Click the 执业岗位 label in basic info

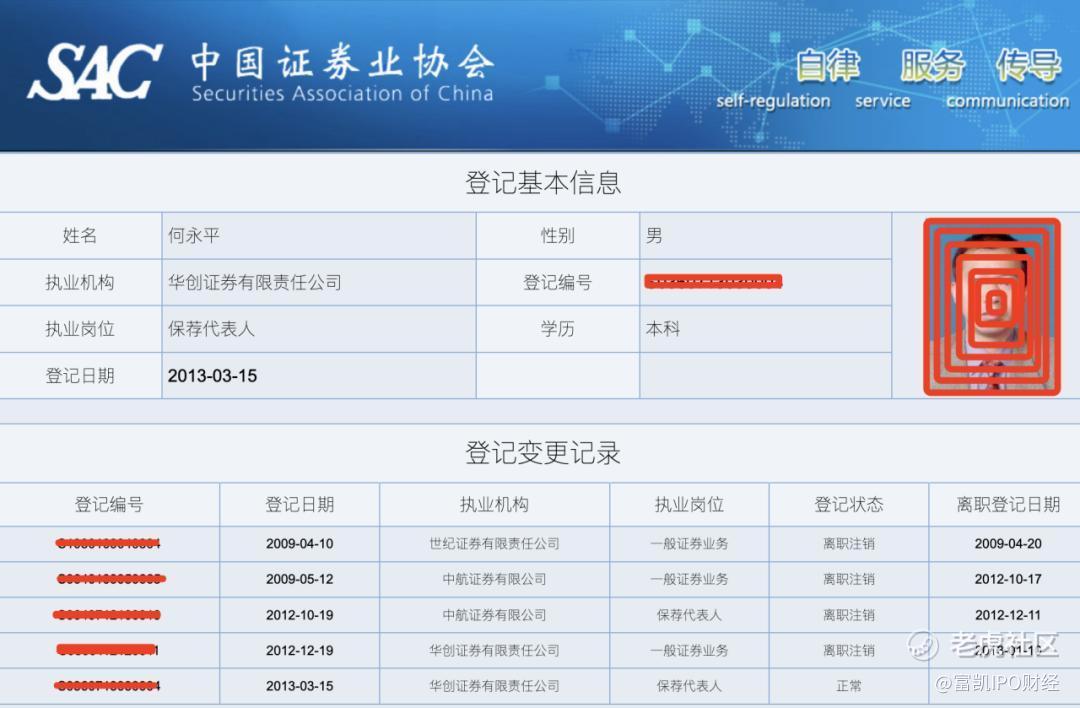click(80, 329)
